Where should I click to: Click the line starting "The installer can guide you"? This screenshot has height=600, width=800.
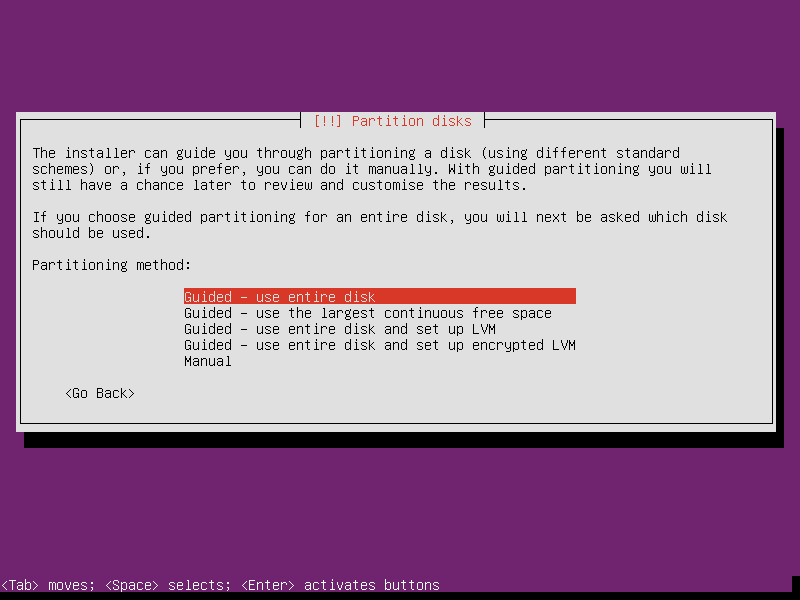pyautogui.click(x=356, y=153)
